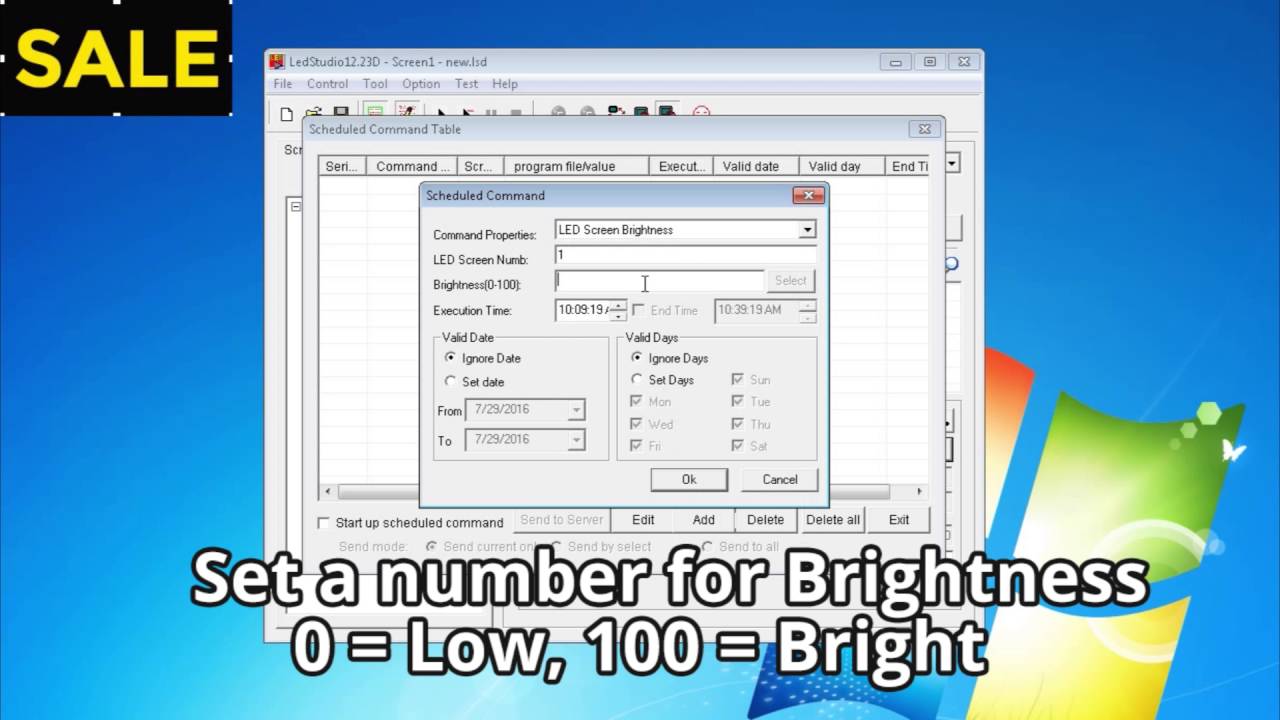The height and width of the screenshot is (720, 1280).
Task: Enable the End Time checkbox
Action: click(638, 310)
